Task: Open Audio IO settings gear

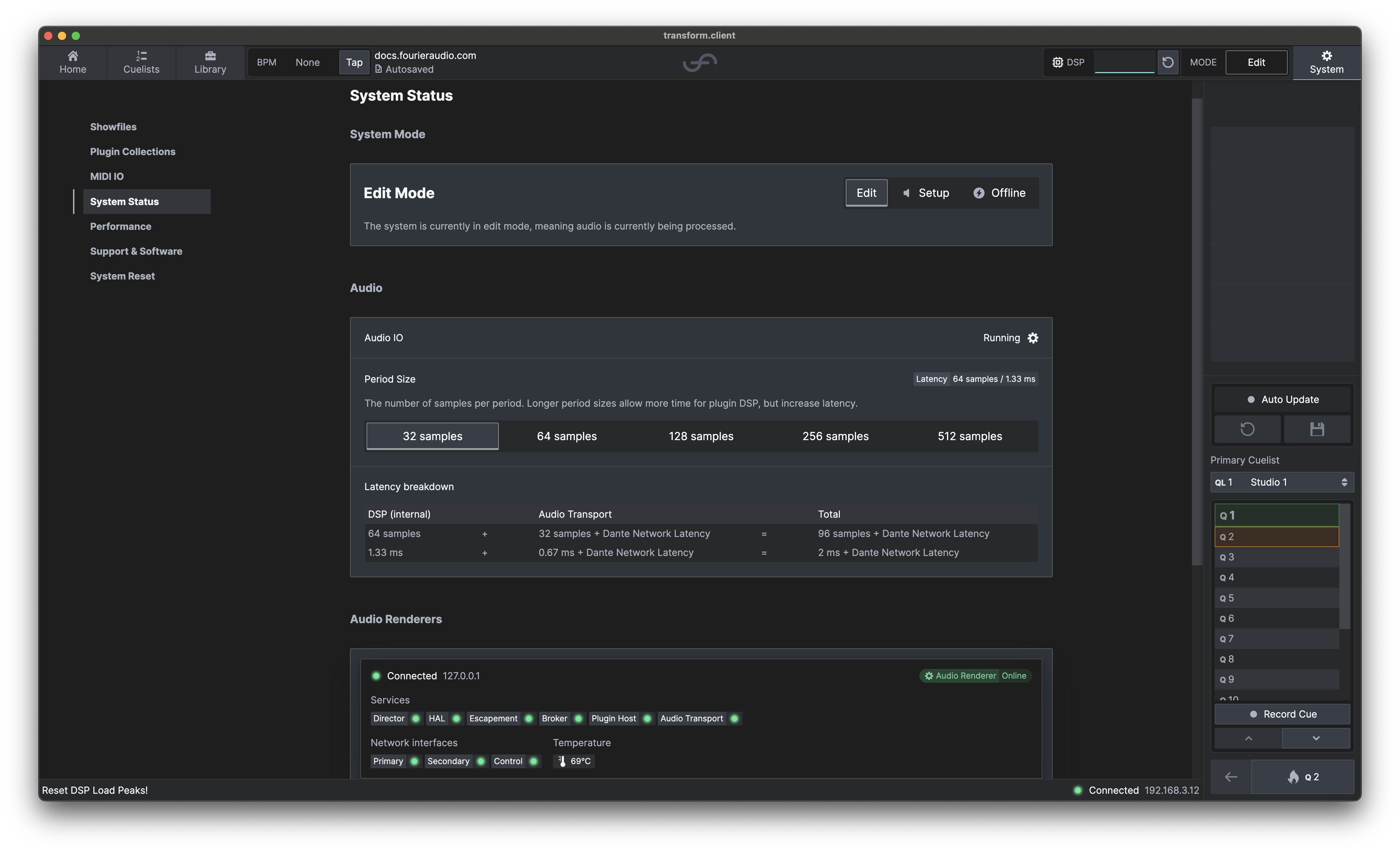Action: pos(1033,338)
